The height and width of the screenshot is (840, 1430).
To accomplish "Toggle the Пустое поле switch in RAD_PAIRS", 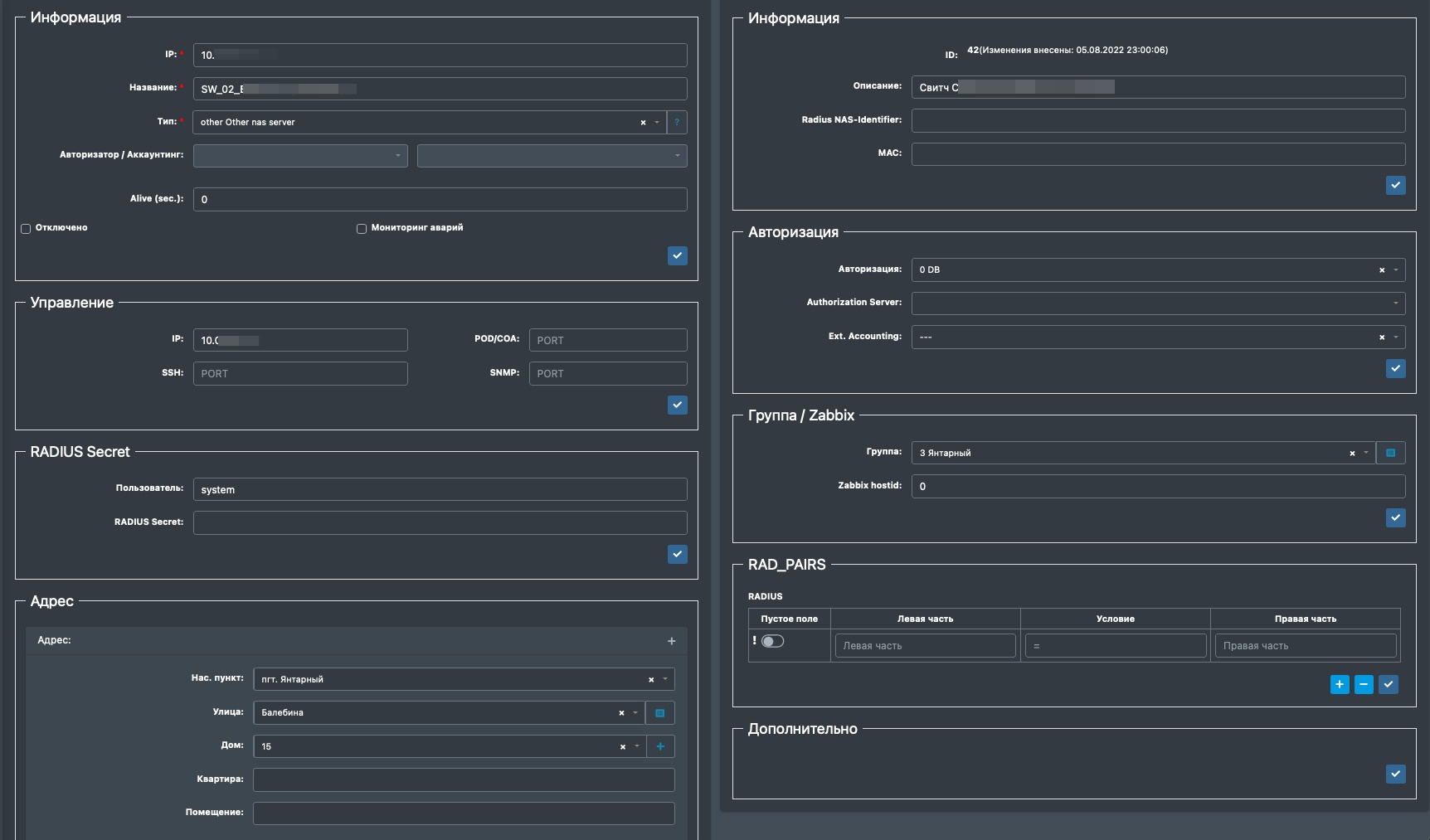I will pos(772,641).
